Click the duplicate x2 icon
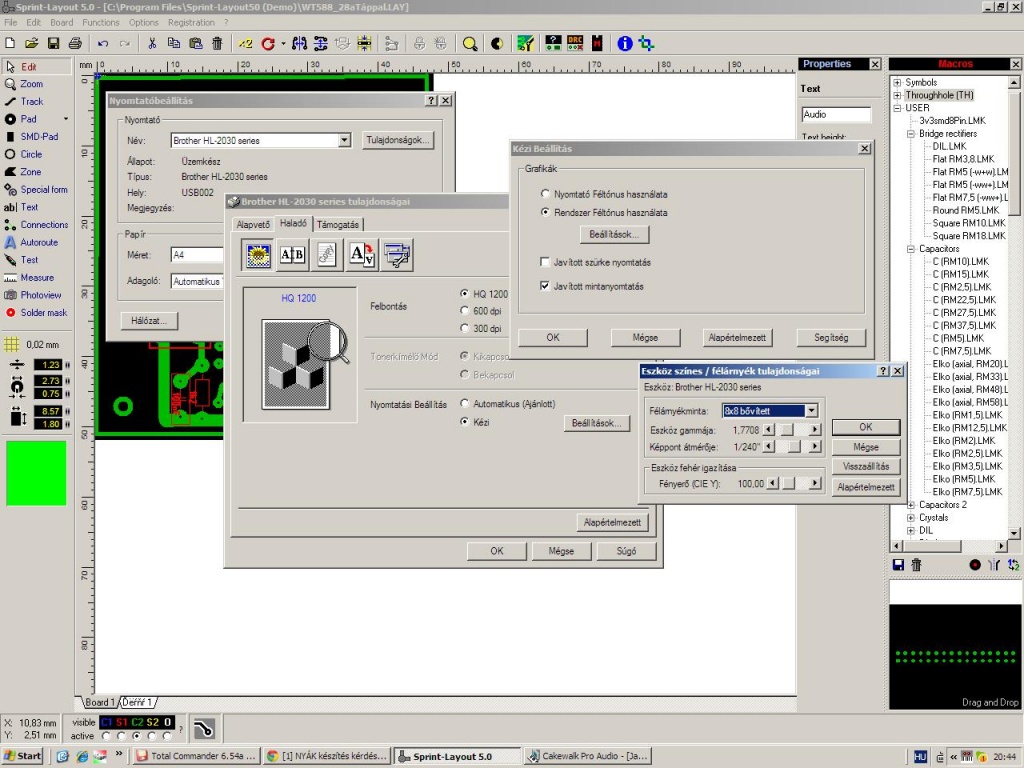Screen dimensions: 1024x768 (245, 44)
